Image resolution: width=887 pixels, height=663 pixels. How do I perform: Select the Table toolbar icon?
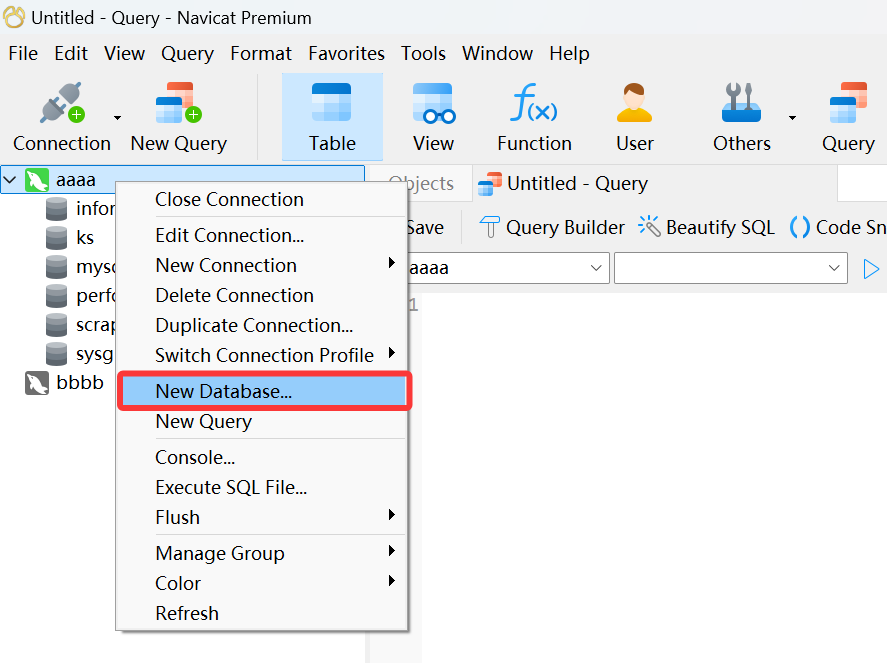pos(332,102)
